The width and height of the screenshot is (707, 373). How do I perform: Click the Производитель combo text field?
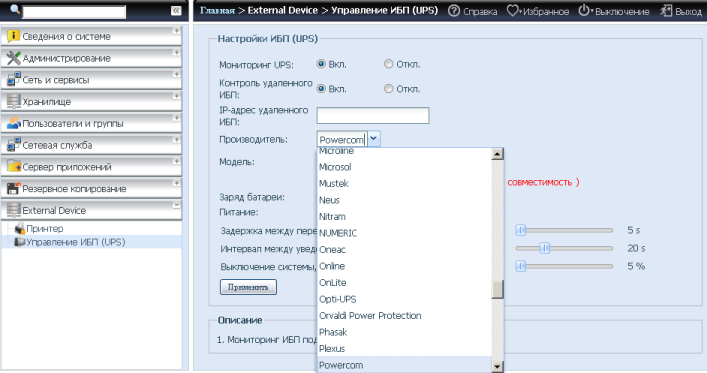pyautogui.click(x=342, y=139)
